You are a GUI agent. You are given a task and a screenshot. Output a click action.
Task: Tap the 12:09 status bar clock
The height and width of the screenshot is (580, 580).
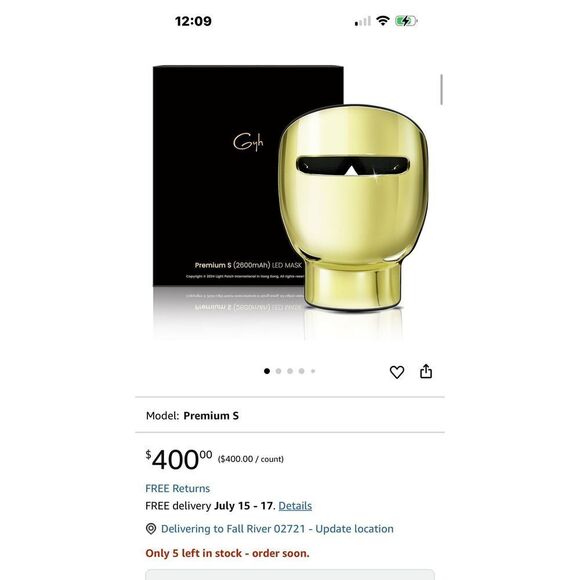(193, 21)
